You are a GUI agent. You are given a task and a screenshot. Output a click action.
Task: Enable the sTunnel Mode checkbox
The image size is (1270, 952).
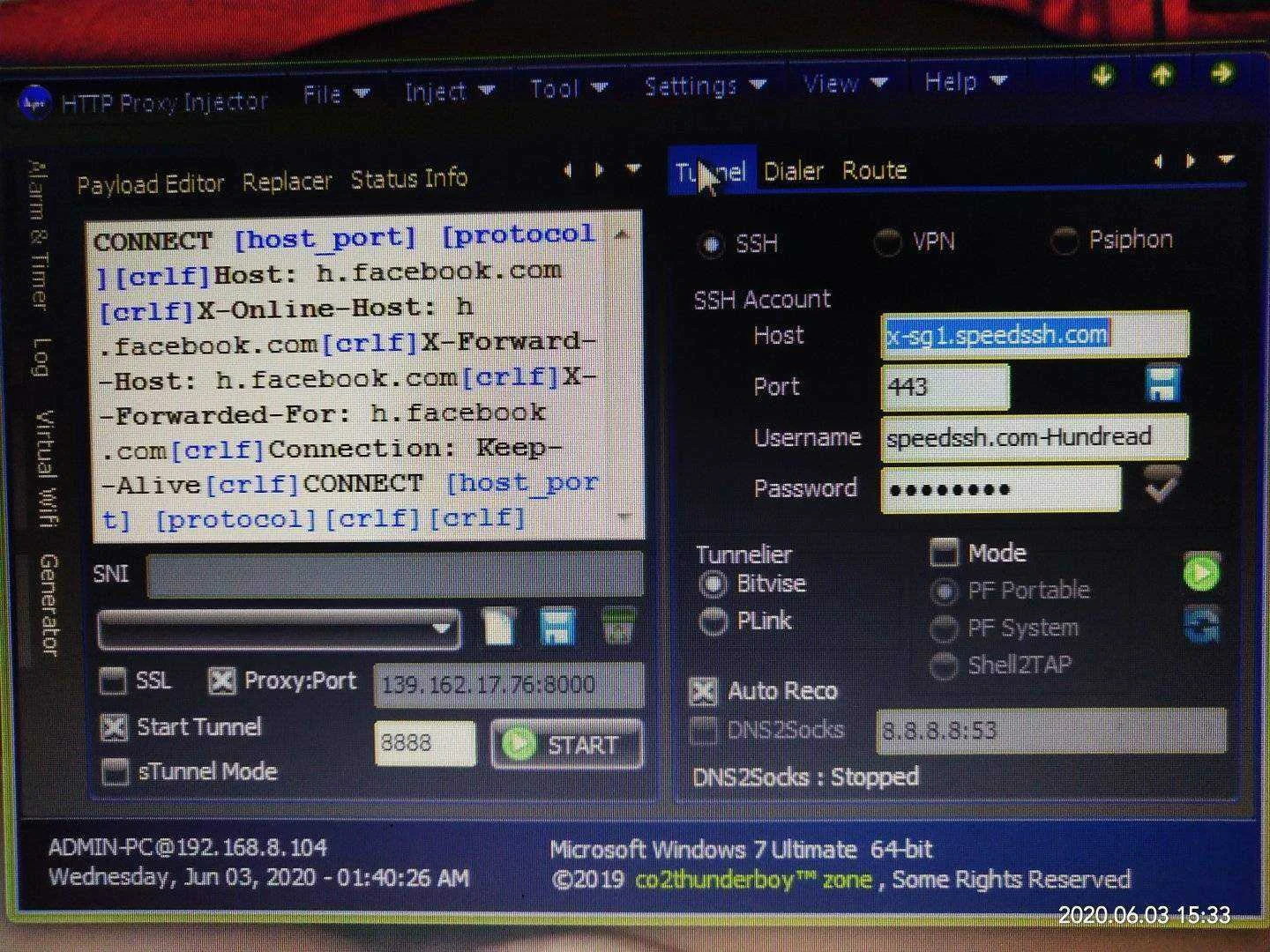pyautogui.click(x=116, y=772)
